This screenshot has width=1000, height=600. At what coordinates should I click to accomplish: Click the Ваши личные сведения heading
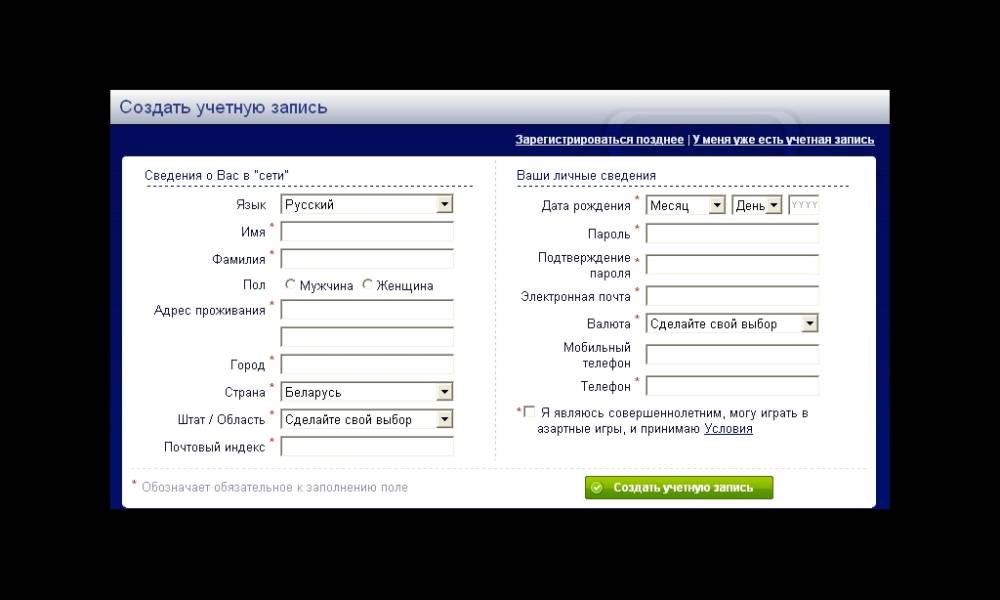(x=586, y=175)
